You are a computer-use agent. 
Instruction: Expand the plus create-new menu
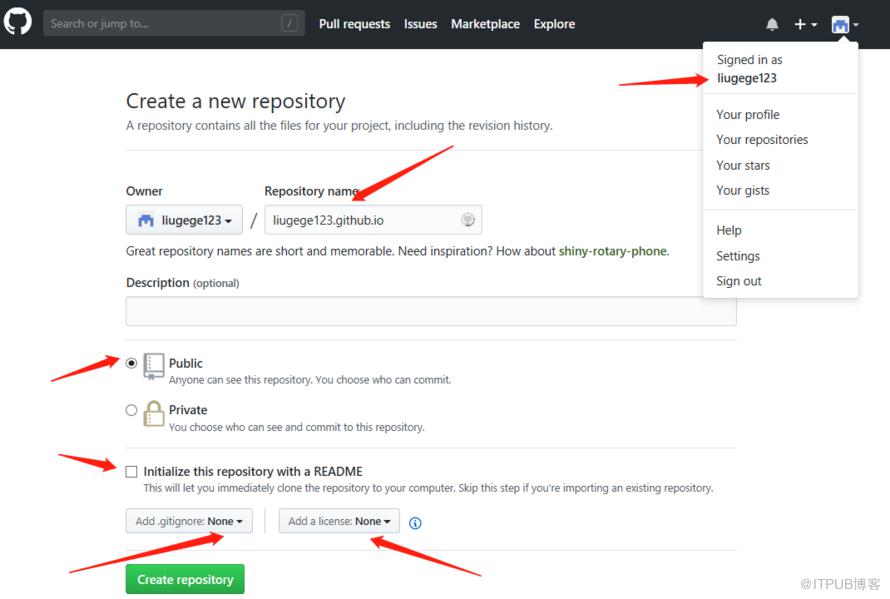805,24
